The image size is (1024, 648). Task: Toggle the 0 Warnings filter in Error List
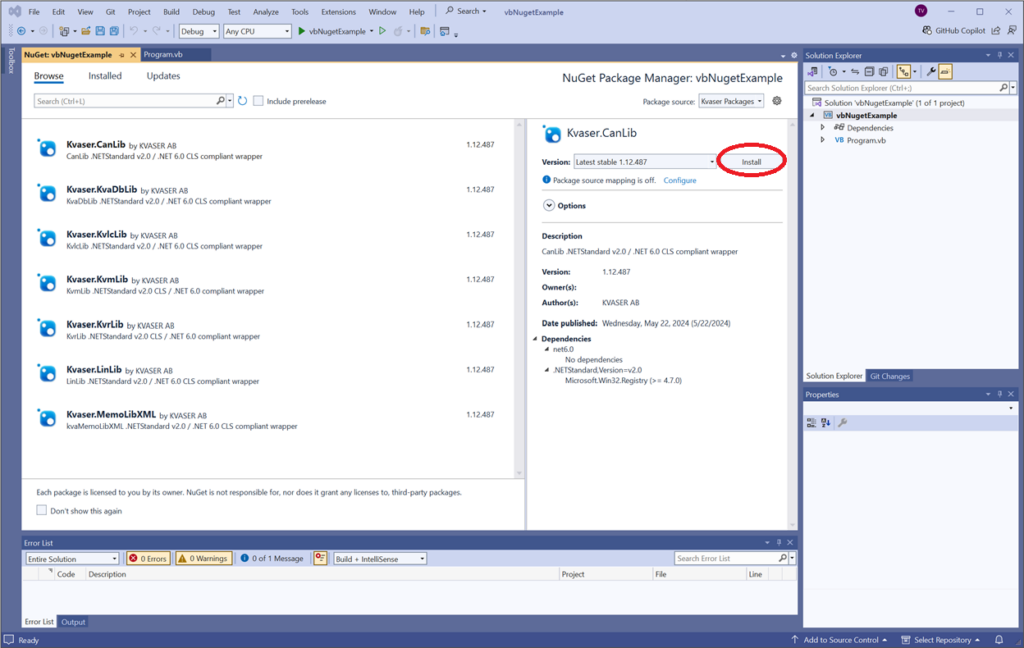click(x=203, y=558)
